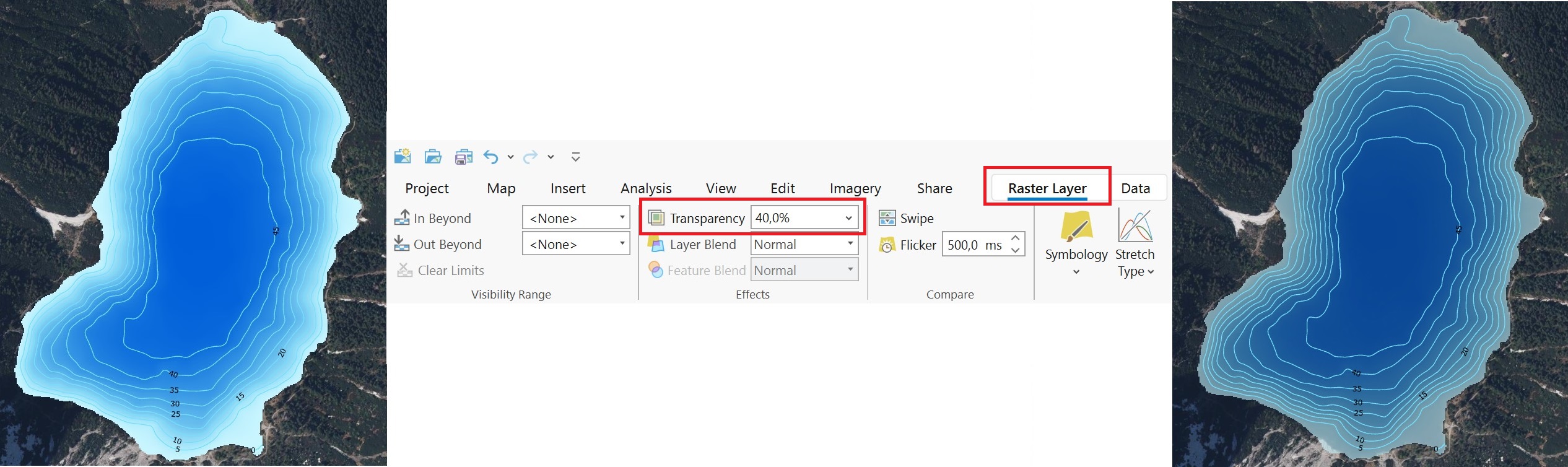
Task: Click the Open Project folder icon
Action: (x=433, y=156)
